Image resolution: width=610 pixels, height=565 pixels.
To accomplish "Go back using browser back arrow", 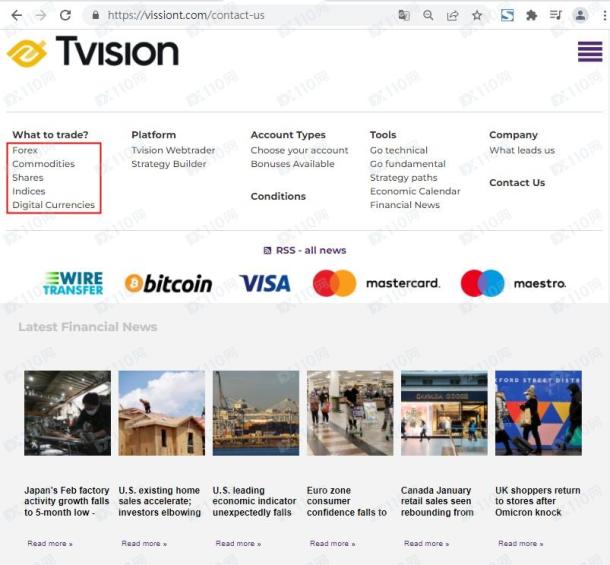I will tap(16, 16).
